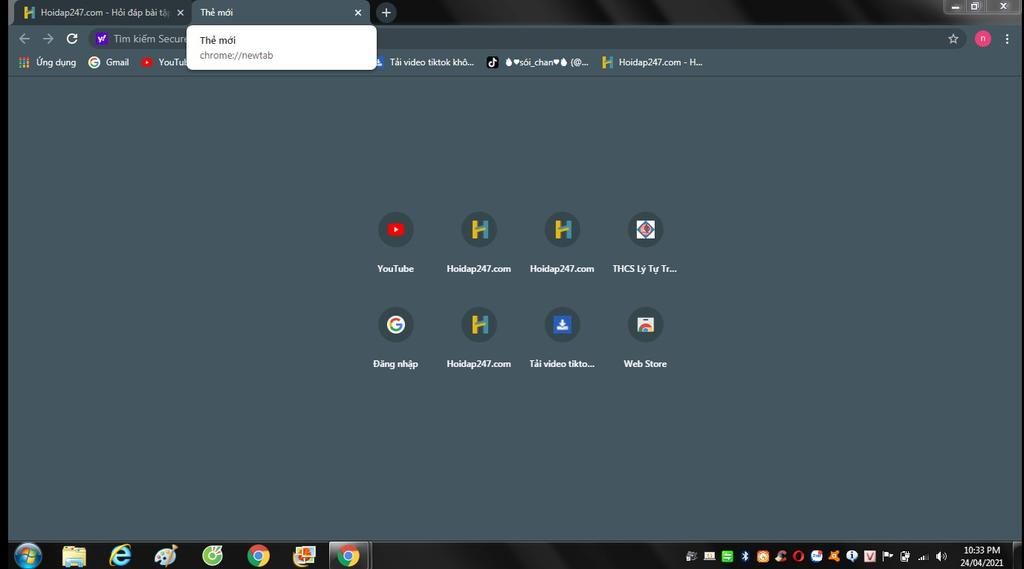This screenshot has width=1024, height=569.
Task: Click the Action Center flag icon
Action: click(888, 557)
